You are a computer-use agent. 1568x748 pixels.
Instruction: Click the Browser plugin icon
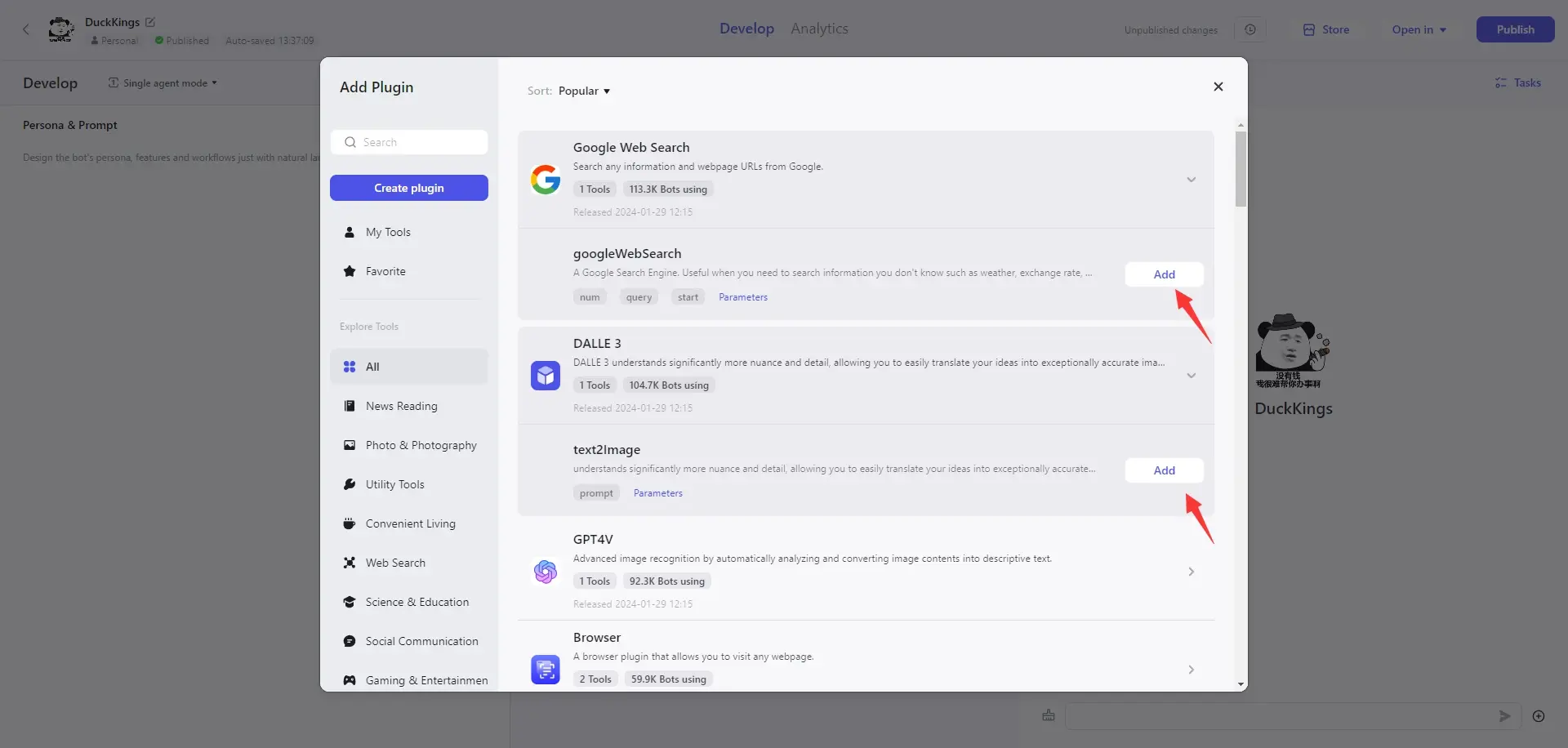546,670
